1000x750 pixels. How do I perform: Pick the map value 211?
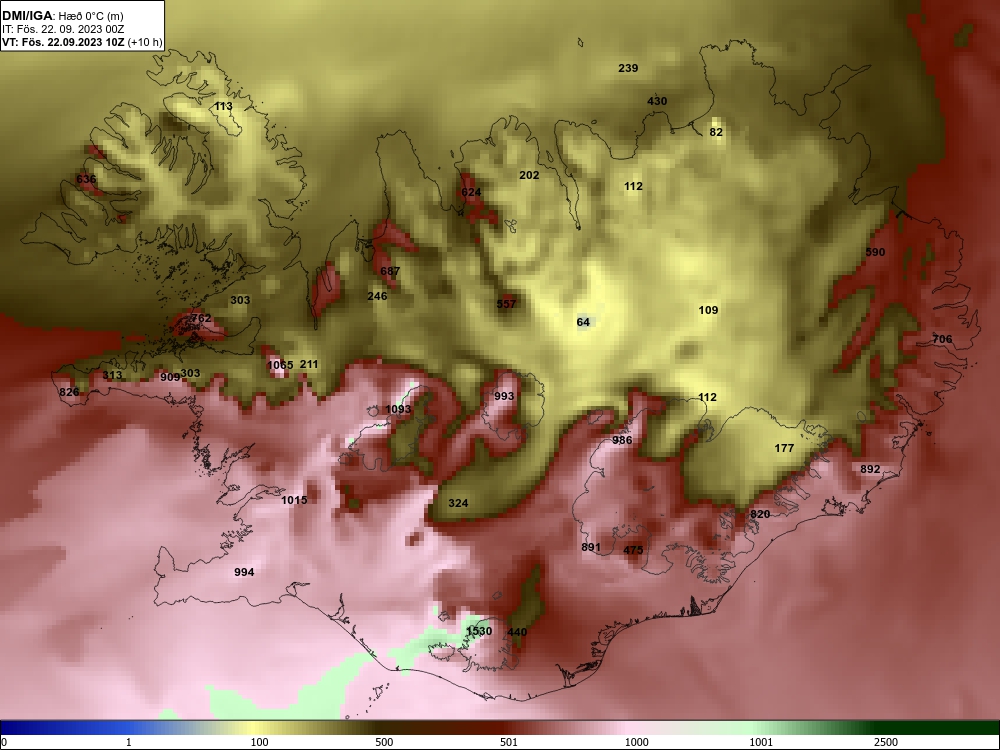point(309,364)
